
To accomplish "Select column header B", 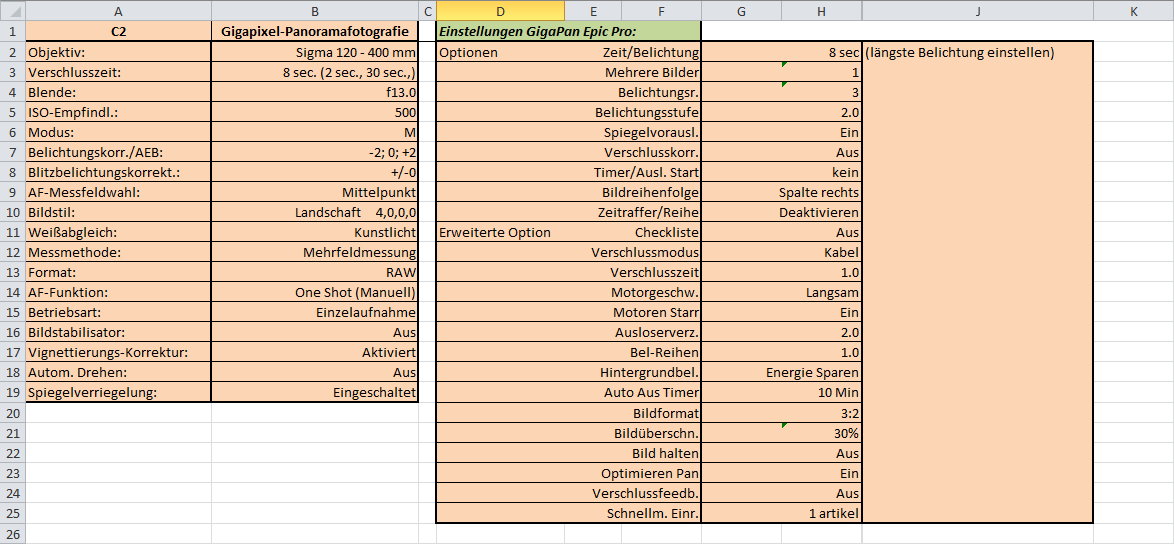I will click(315, 11).
